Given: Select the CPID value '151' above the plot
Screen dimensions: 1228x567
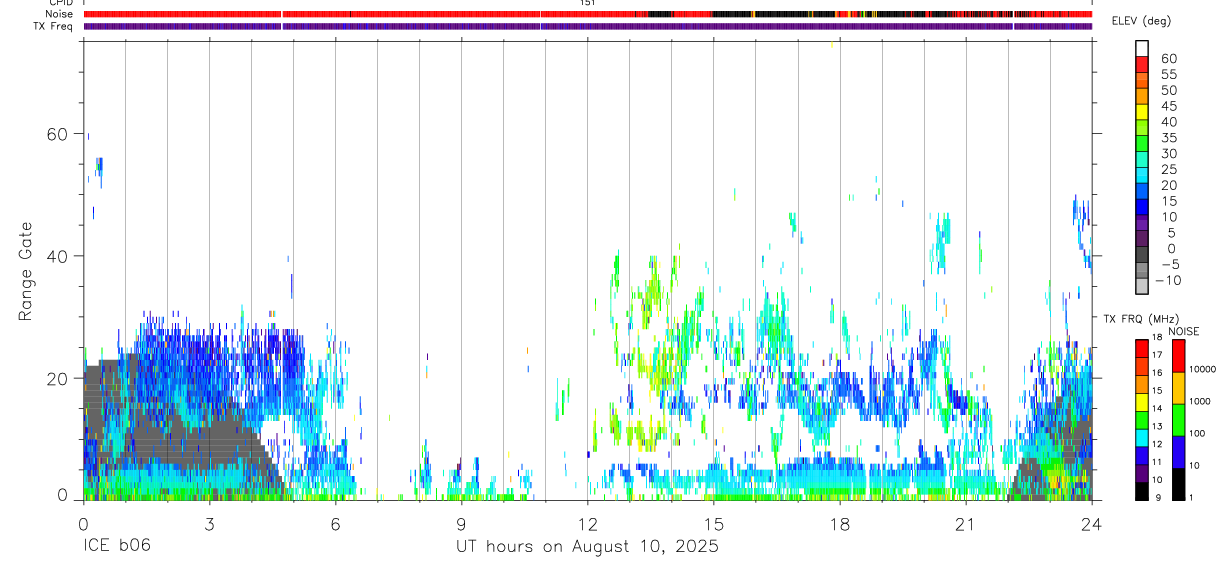Looking at the screenshot, I should pyautogui.click(x=587, y=3).
